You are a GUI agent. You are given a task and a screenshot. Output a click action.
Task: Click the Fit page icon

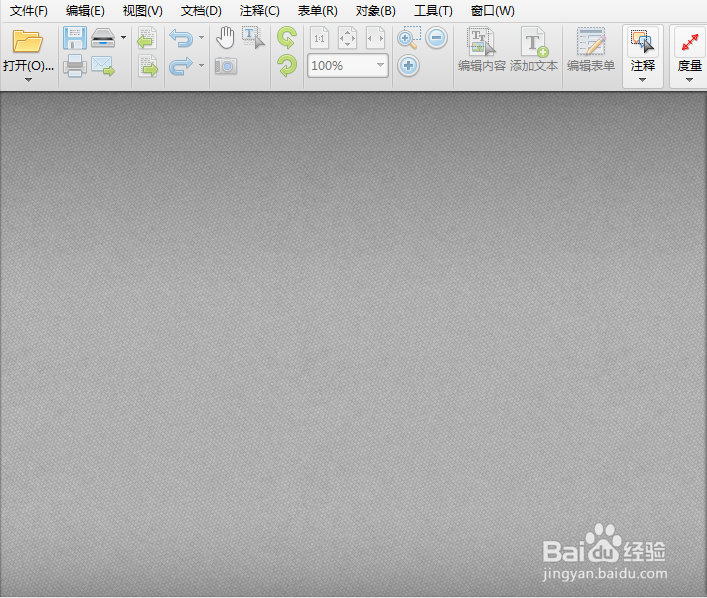click(x=347, y=38)
